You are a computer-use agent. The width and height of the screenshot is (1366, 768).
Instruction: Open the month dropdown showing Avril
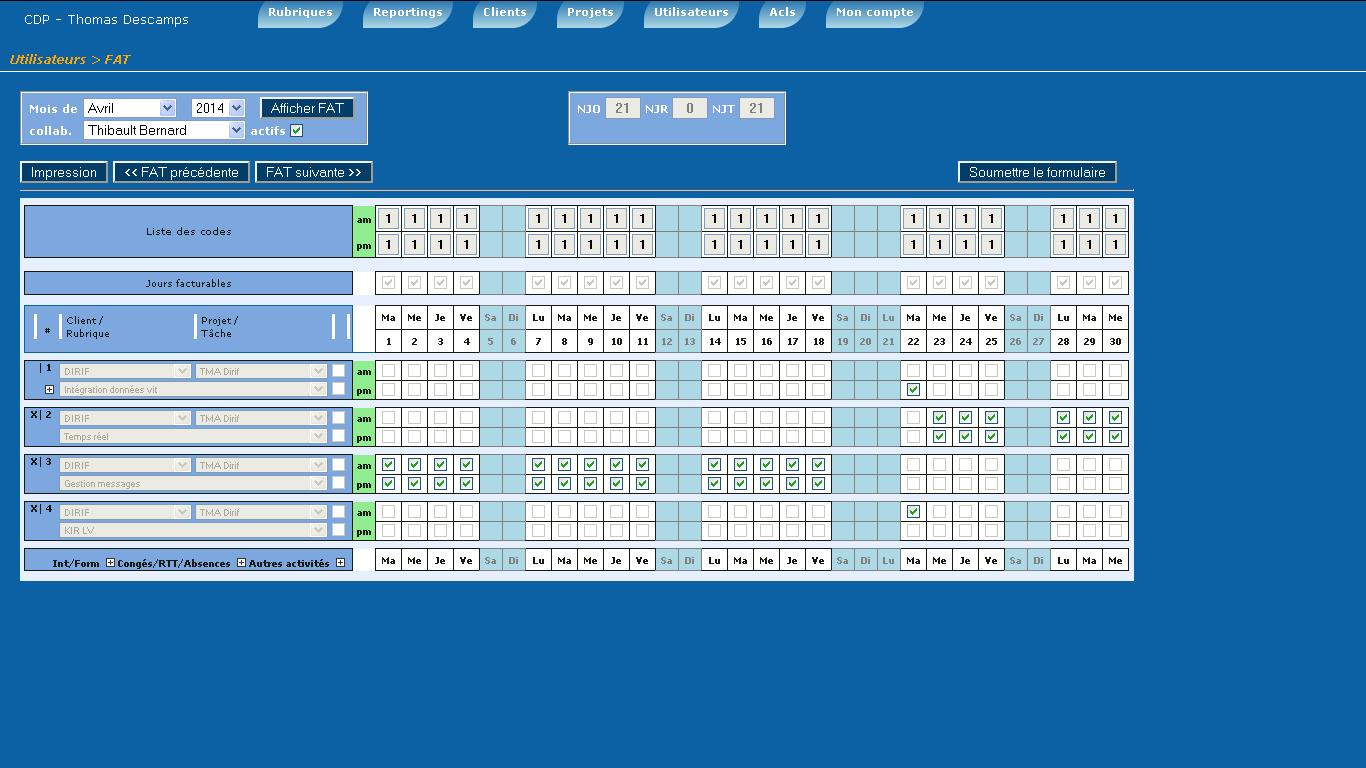click(x=130, y=108)
